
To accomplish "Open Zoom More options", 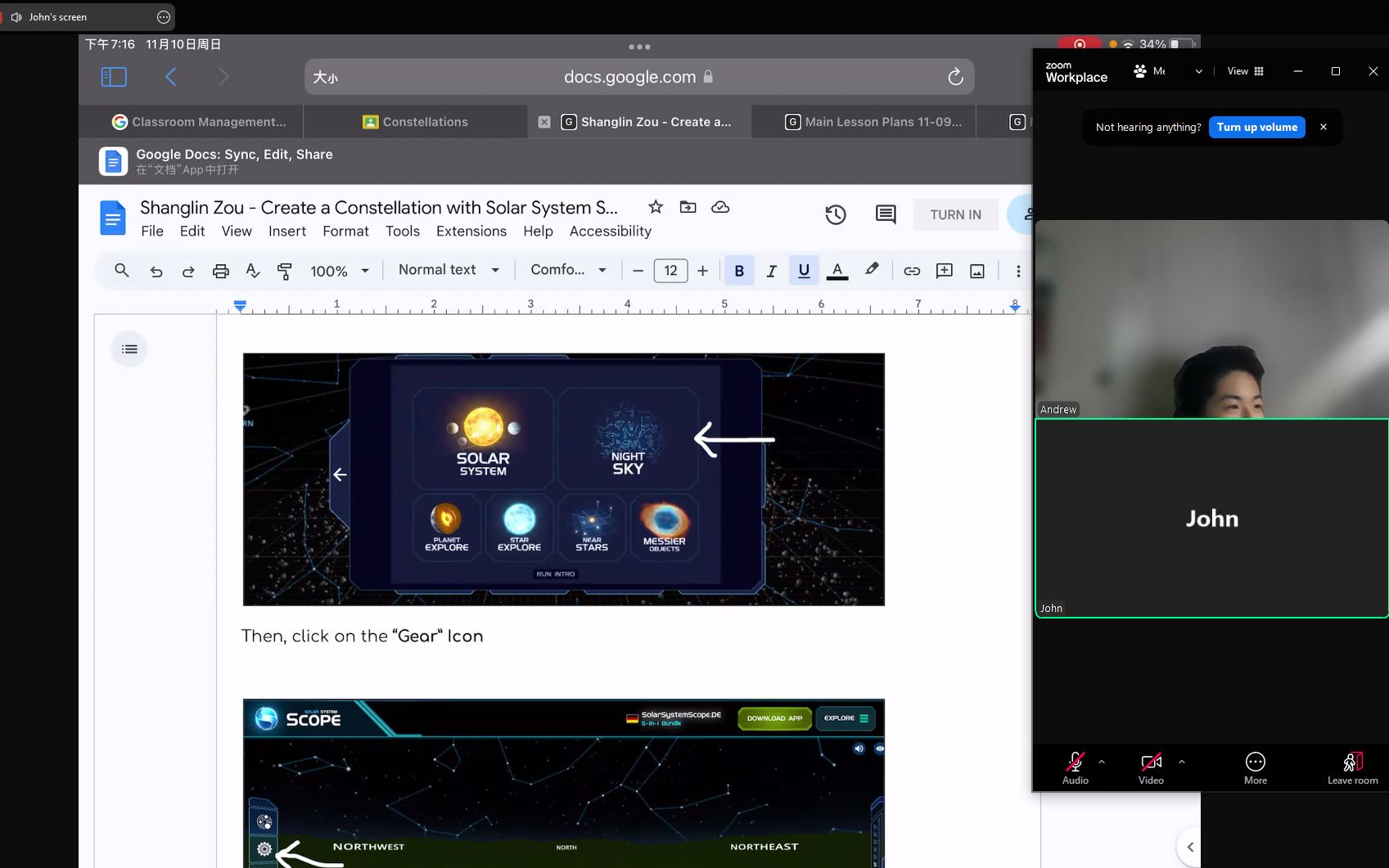I will tap(1256, 768).
